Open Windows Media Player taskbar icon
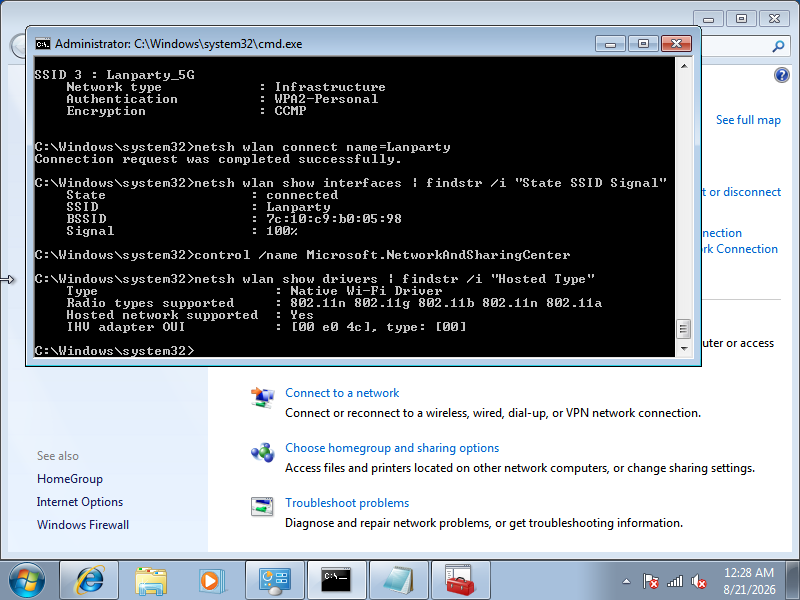Viewport: 800px width, 600px height. pyautogui.click(x=211, y=581)
